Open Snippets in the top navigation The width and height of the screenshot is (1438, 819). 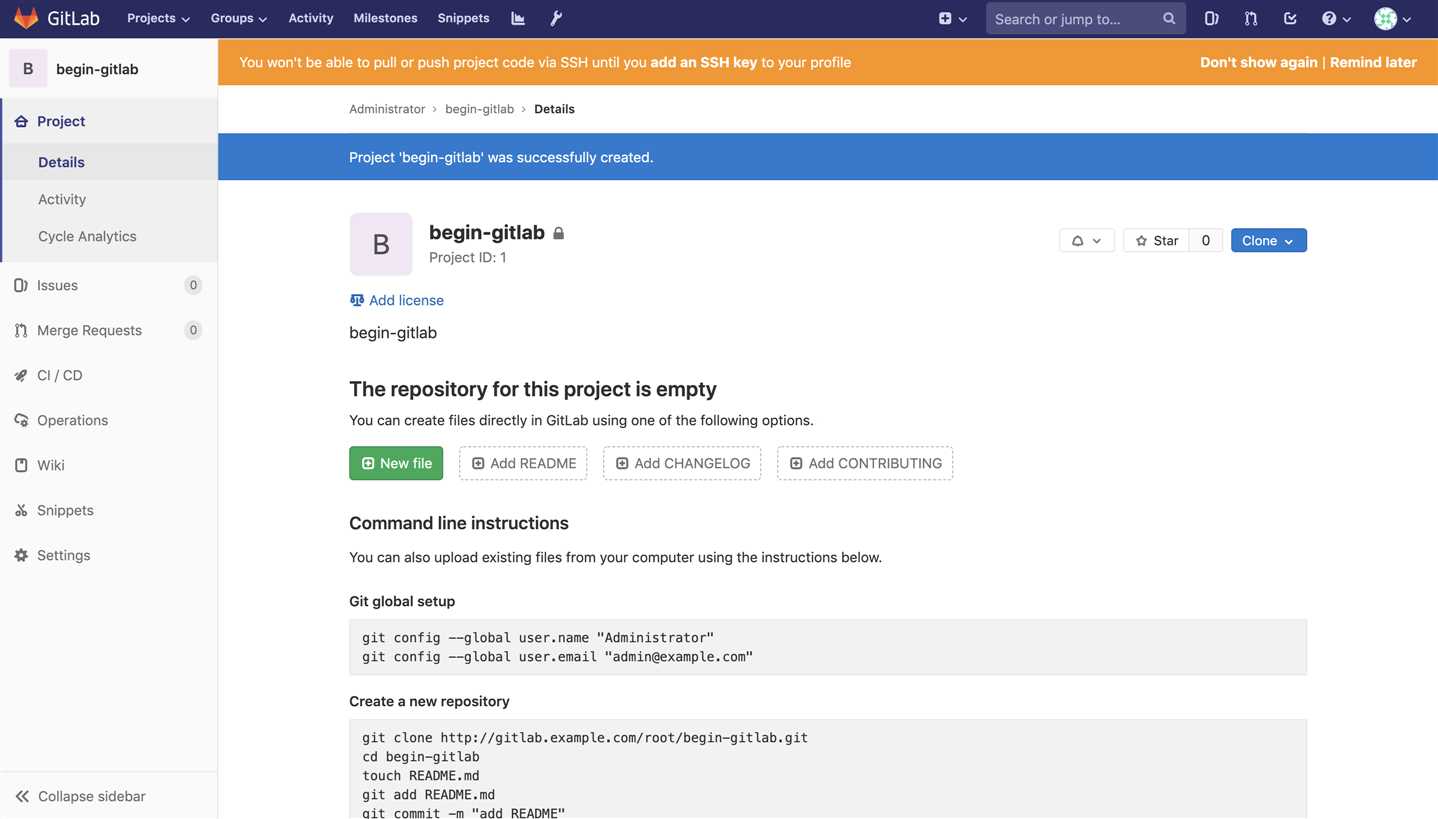(x=463, y=18)
